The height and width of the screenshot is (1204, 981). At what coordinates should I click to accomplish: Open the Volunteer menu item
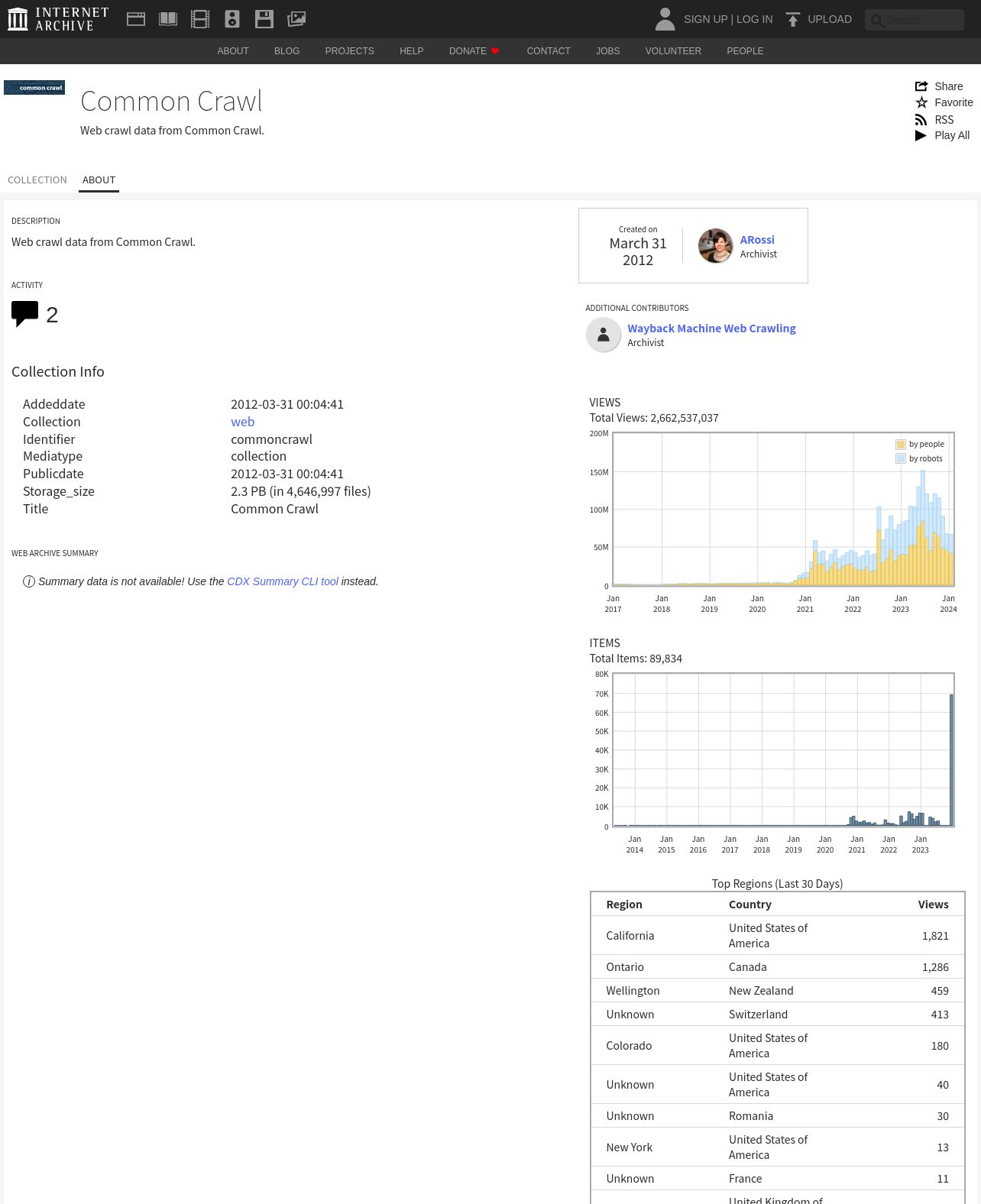673,51
